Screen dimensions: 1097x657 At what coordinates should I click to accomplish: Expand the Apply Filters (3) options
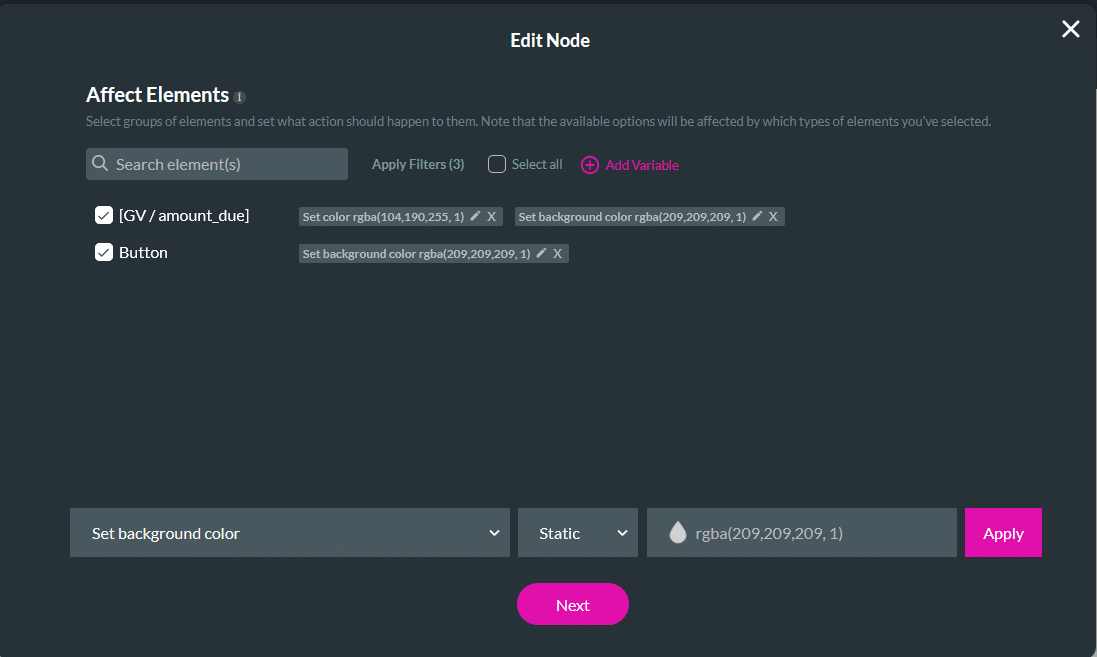417,164
